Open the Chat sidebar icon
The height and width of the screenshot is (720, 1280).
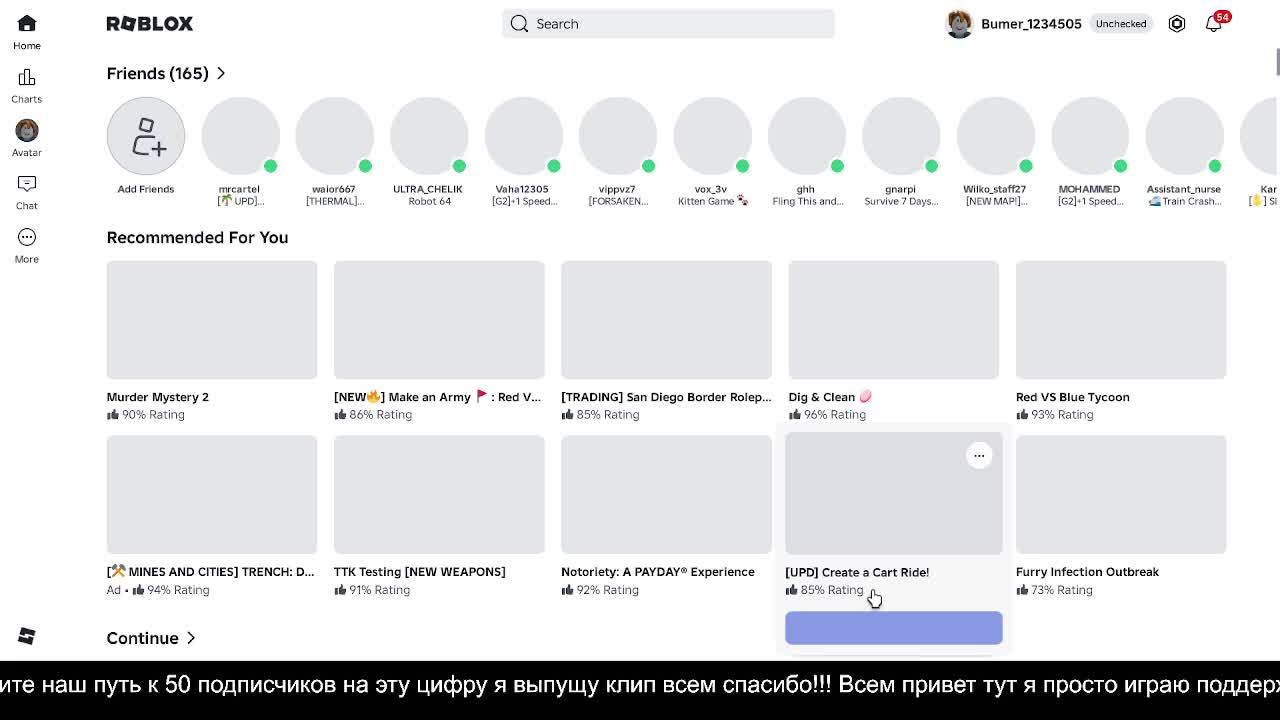27,184
